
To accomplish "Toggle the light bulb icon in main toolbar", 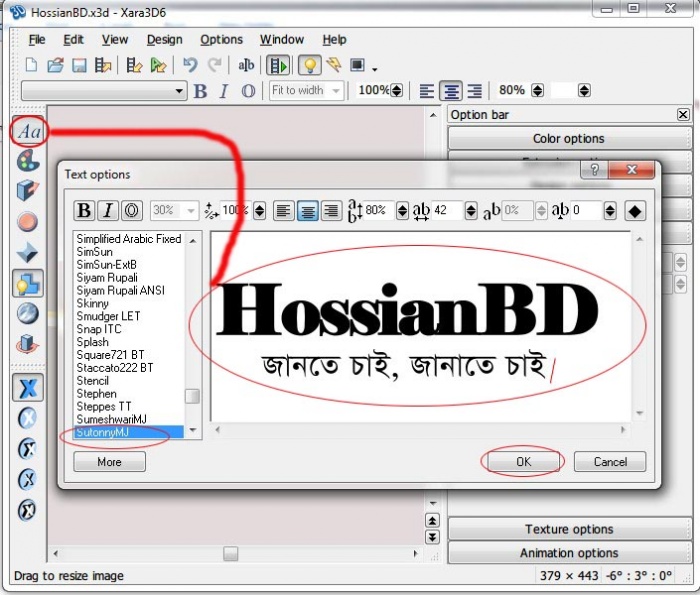I will pyautogui.click(x=310, y=66).
